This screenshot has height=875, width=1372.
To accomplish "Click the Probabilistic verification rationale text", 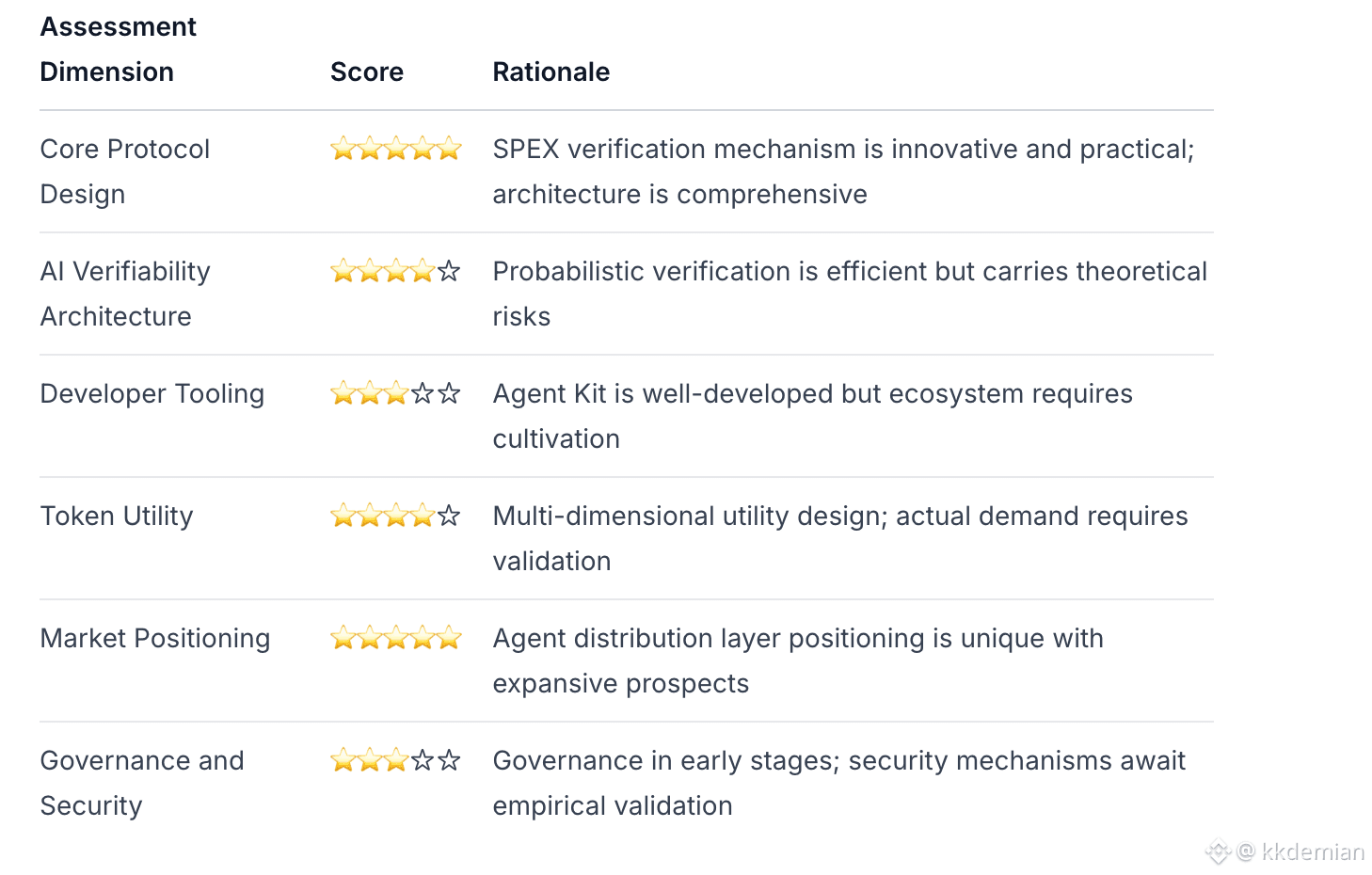I will point(849,294).
